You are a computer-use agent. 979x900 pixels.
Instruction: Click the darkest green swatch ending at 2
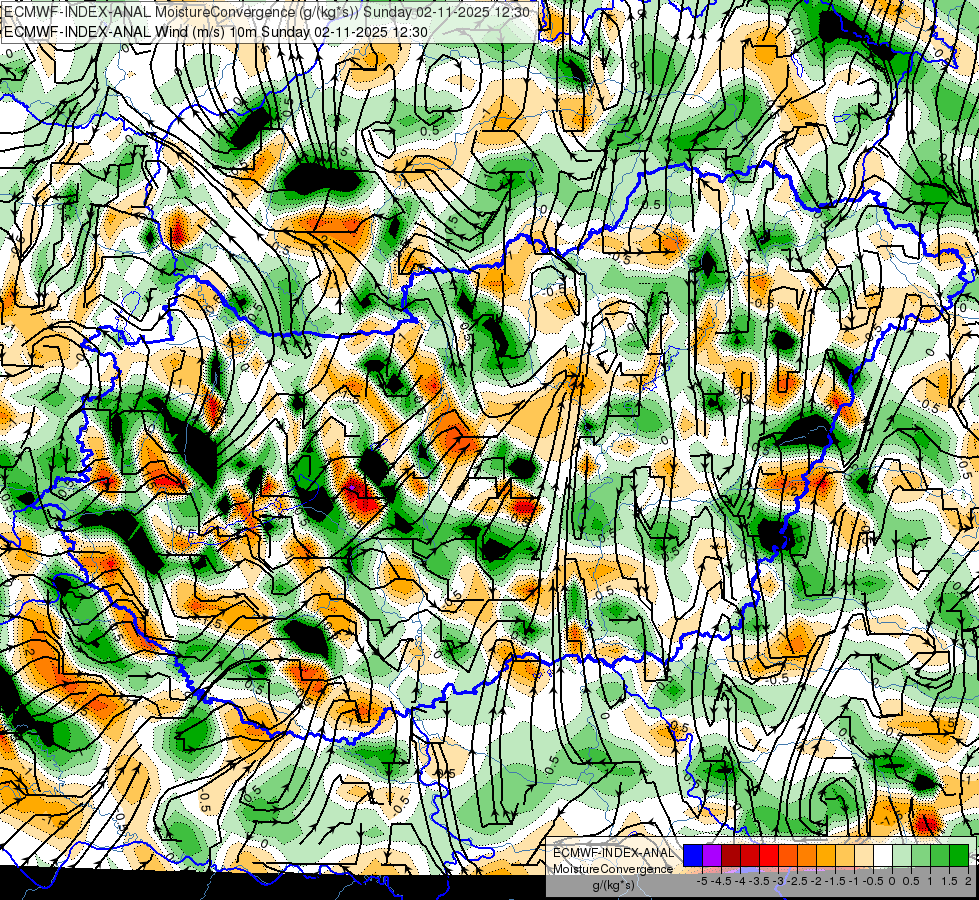point(958,856)
